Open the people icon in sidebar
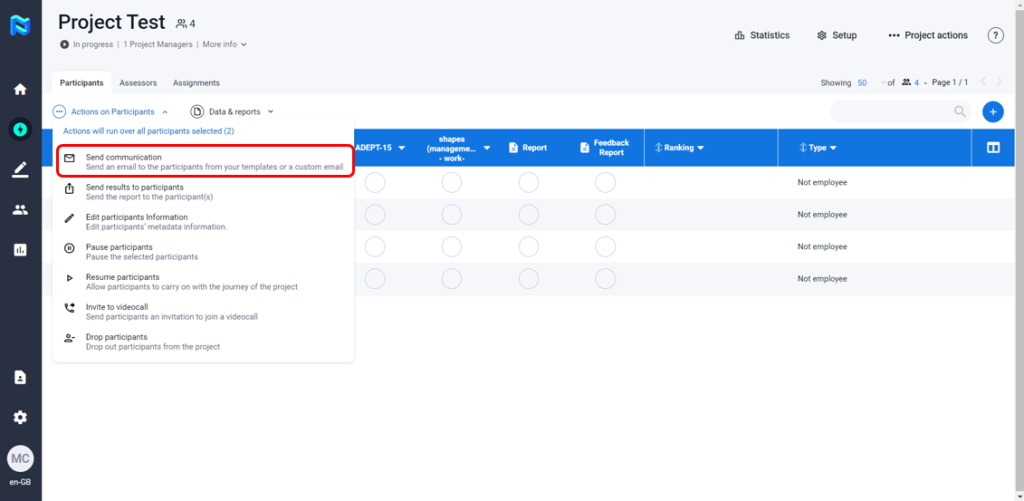1024x501 pixels. tap(20, 210)
